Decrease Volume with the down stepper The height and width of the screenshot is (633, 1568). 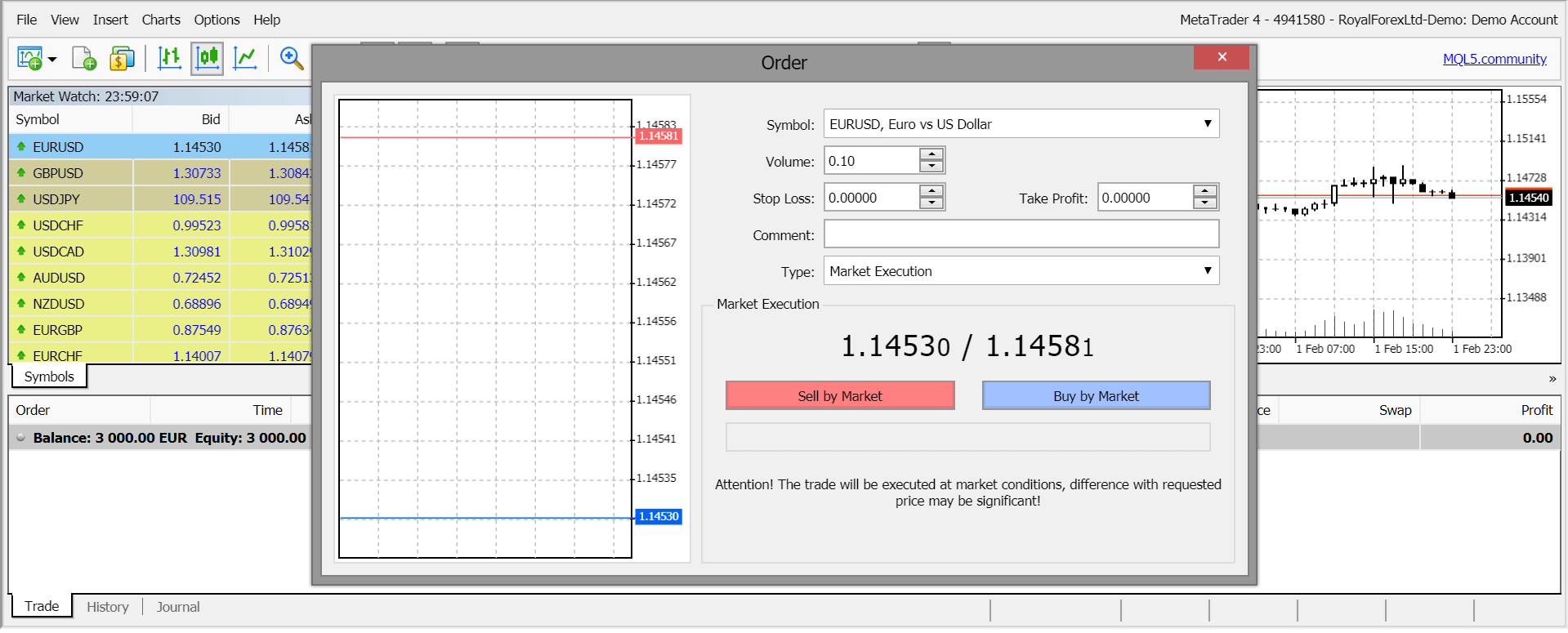[x=931, y=167]
